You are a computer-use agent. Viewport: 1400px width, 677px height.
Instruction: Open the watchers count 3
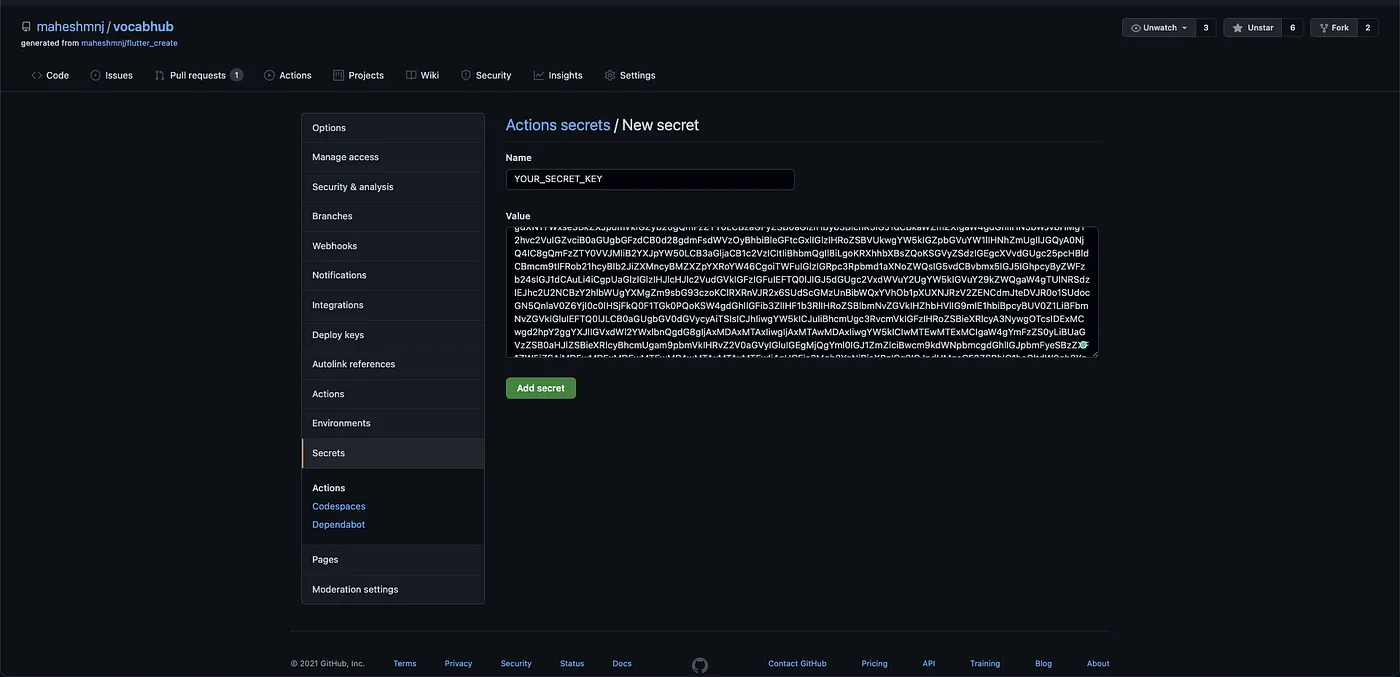(x=1206, y=28)
